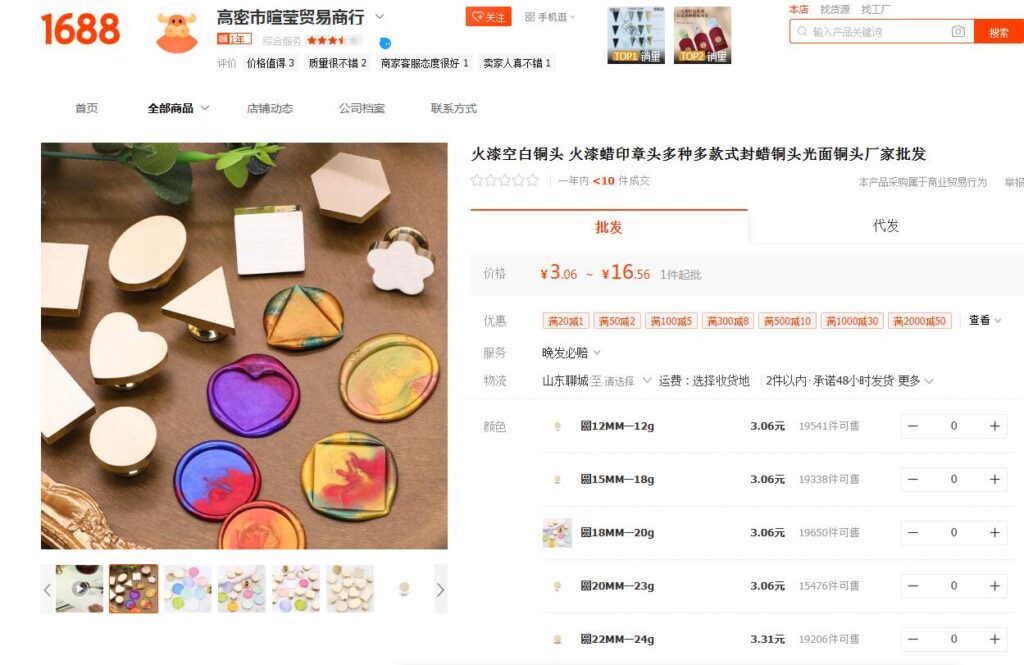Select the 圆18MM—20g color swatch image
This screenshot has height=665, width=1024.
(x=557, y=532)
